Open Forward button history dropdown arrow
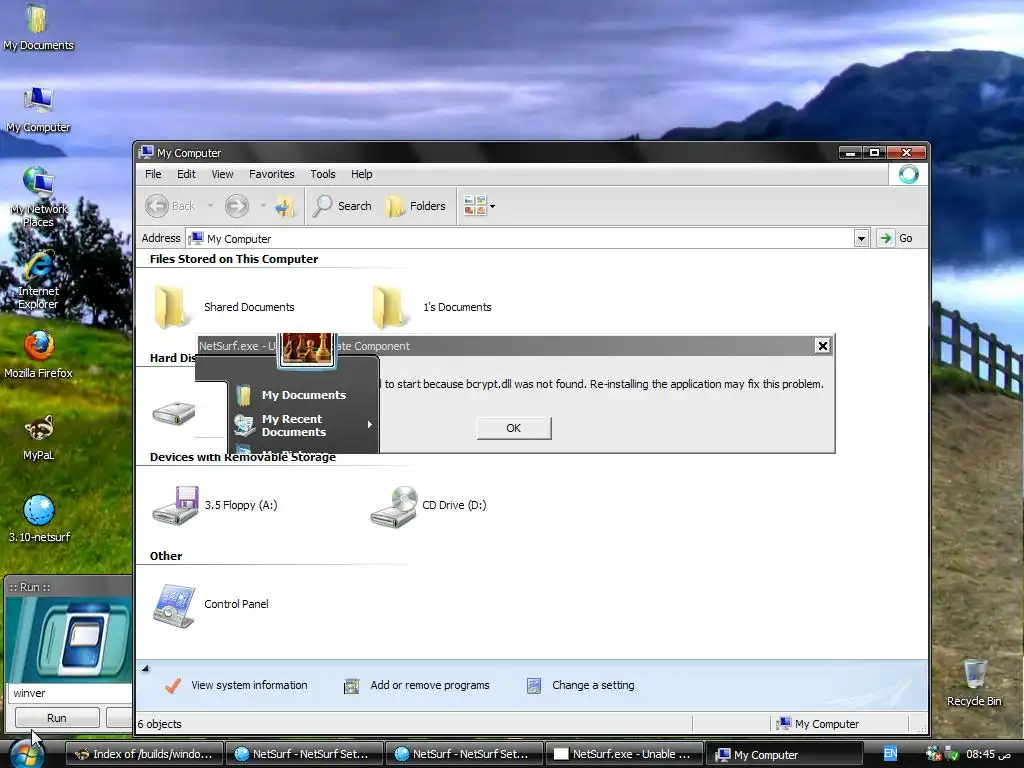Image resolution: width=1024 pixels, height=768 pixels. coord(263,206)
